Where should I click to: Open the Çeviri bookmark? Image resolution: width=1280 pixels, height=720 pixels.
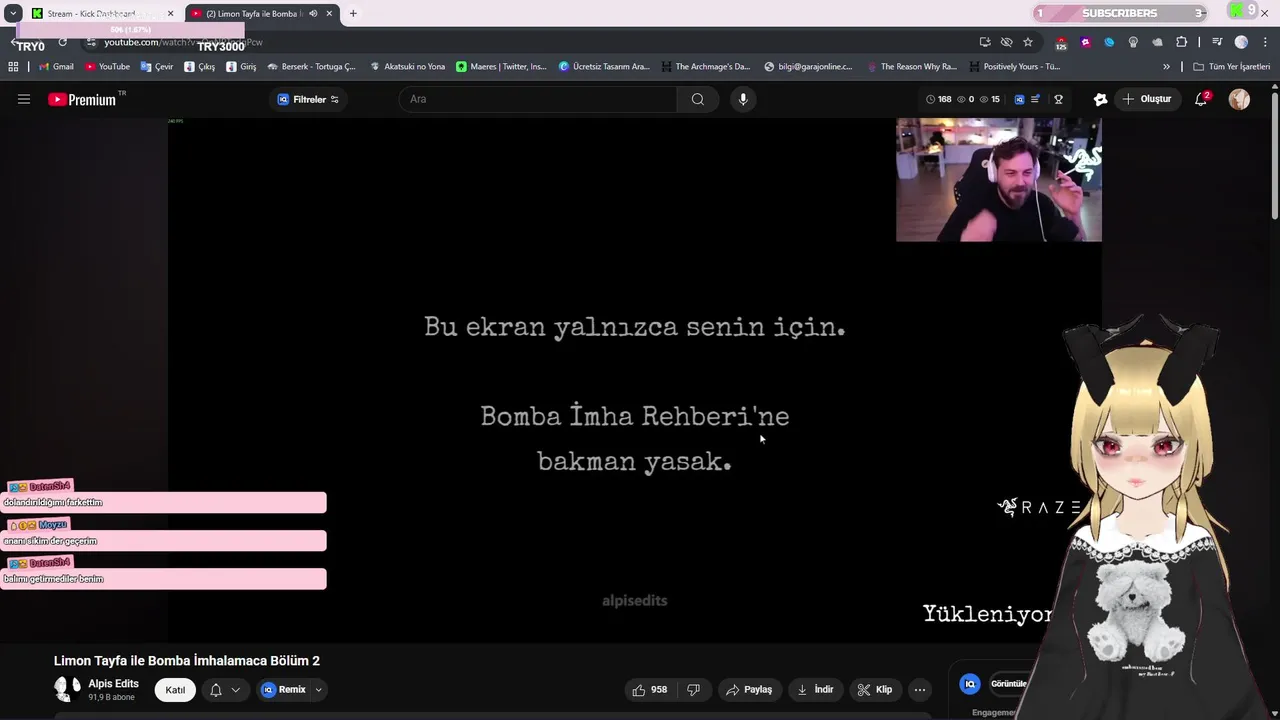pyautogui.click(x=157, y=67)
